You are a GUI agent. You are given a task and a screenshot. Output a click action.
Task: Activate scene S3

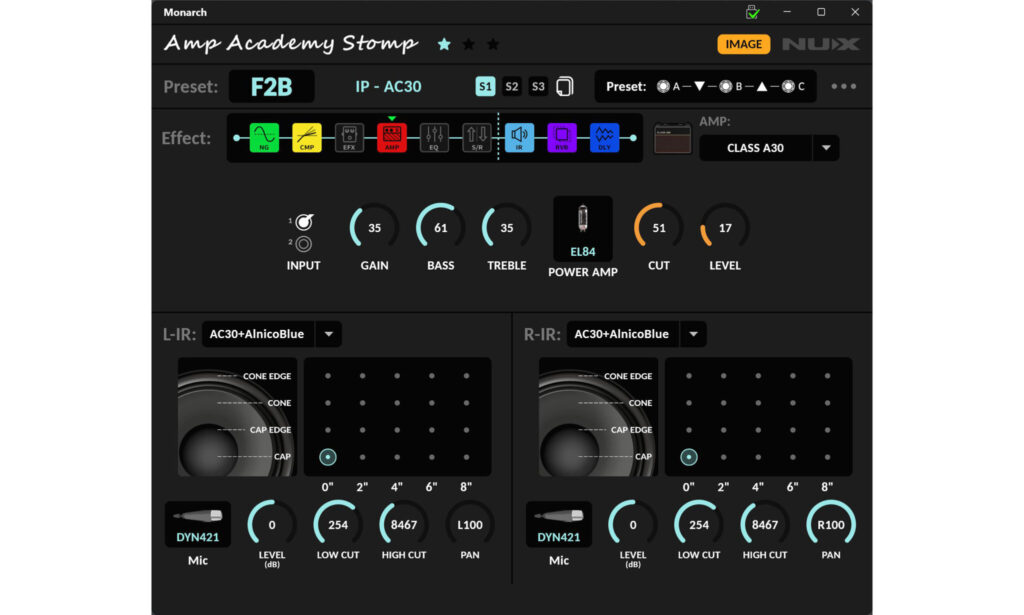pyautogui.click(x=537, y=87)
